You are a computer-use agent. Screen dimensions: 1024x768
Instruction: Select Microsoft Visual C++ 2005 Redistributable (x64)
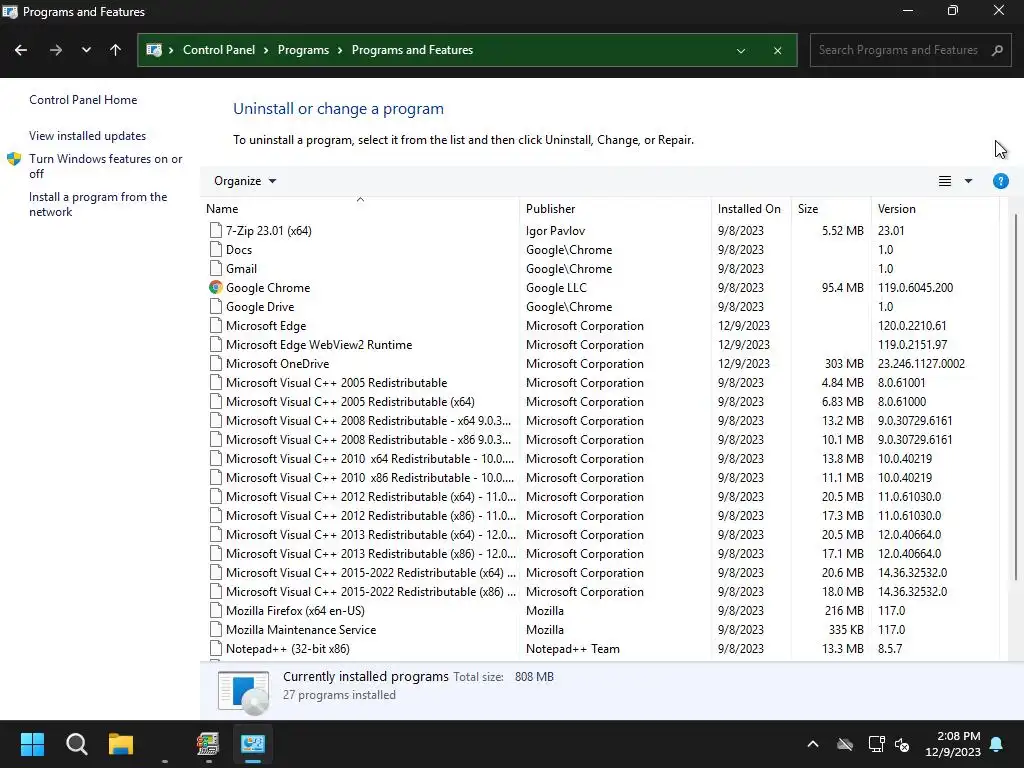[x=350, y=402]
